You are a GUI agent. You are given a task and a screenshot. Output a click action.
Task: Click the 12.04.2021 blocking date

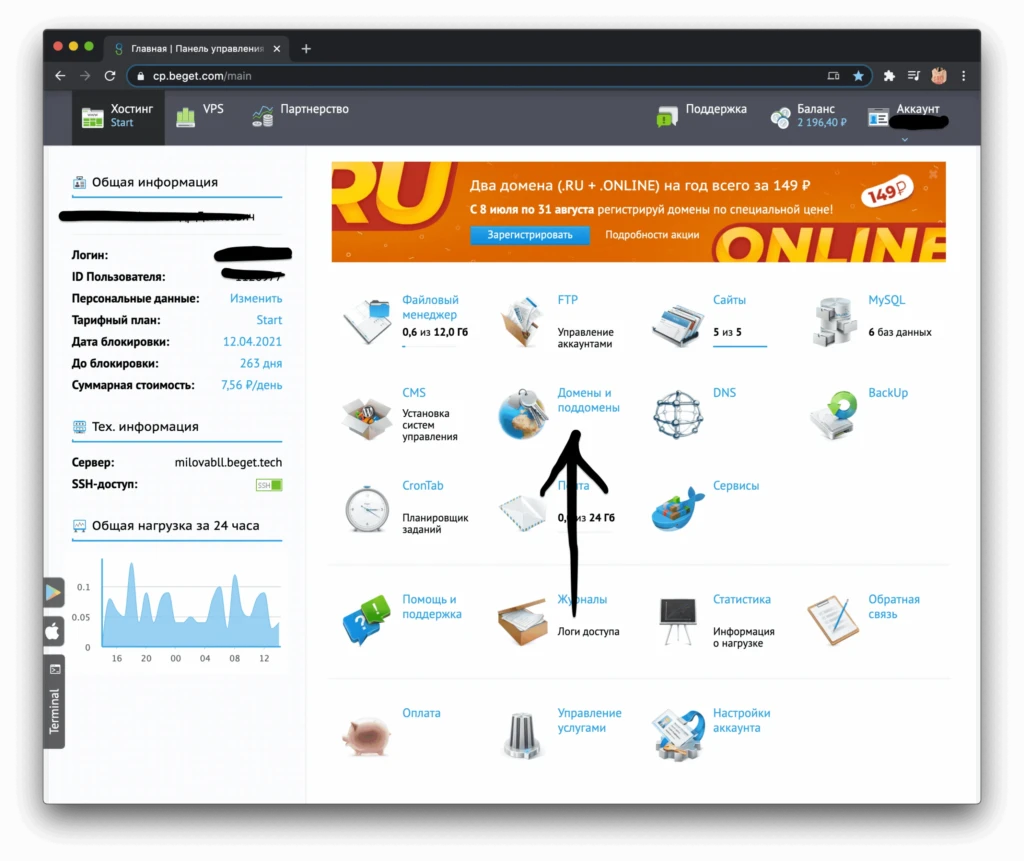(252, 342)
